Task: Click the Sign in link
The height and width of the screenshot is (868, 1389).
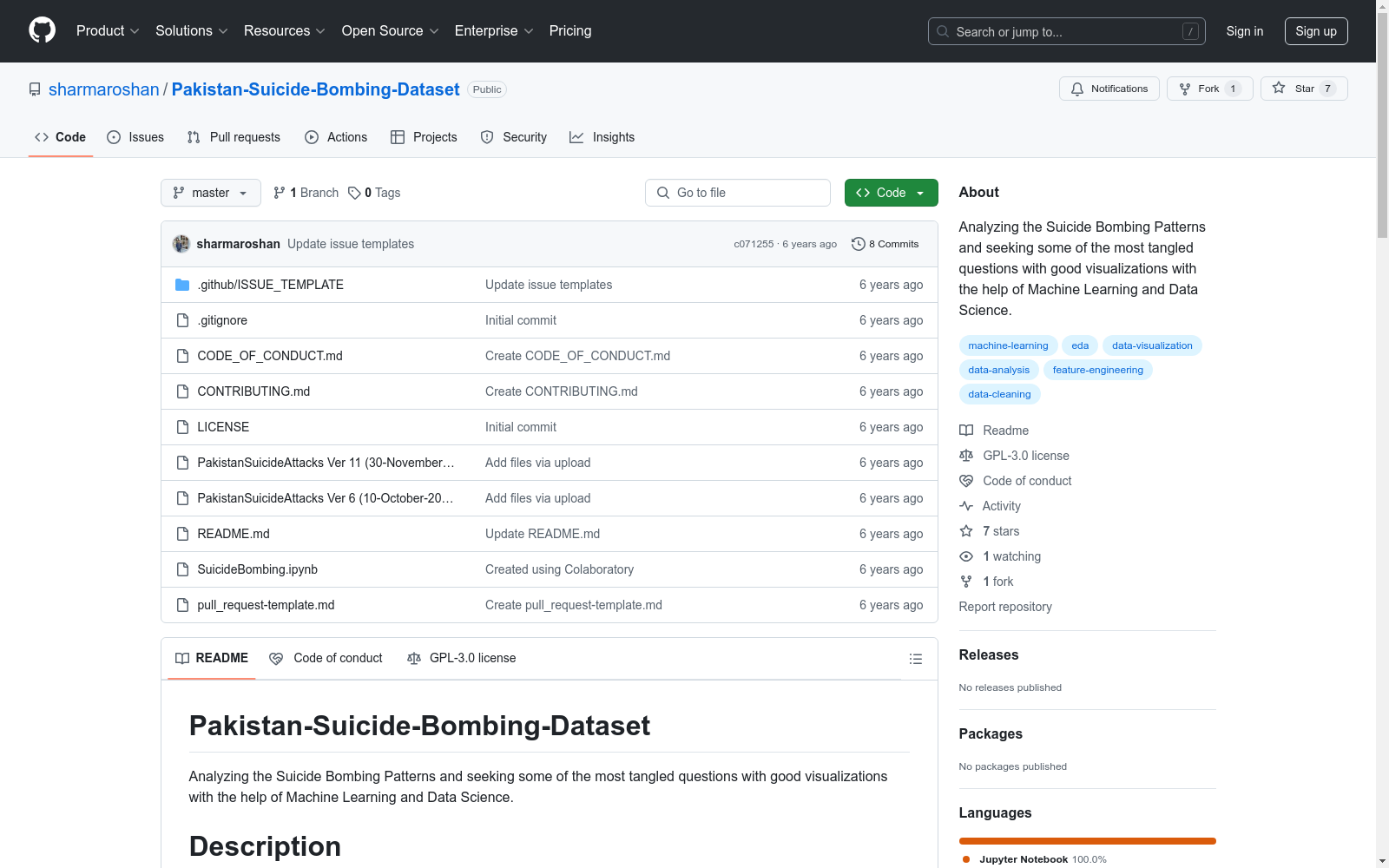Action: pyautogui.click(x=1245, y=31)
